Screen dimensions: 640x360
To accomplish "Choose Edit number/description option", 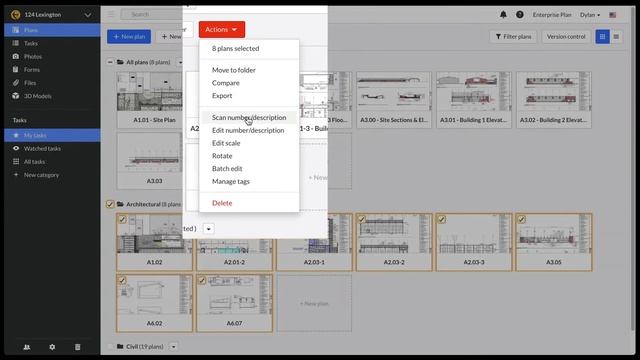I will pyautogui.click(x=249, y=130).
